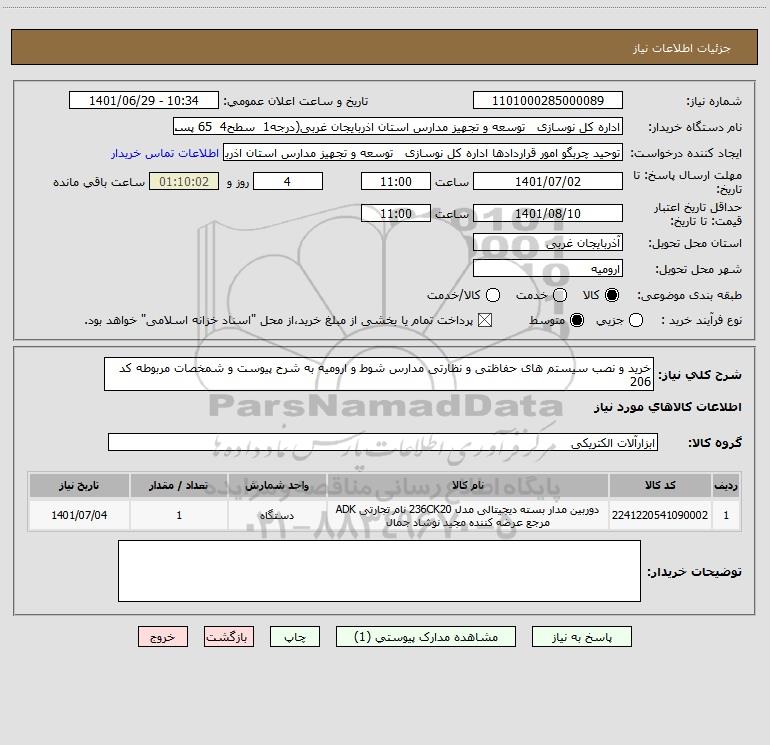This screenshot has width=770, height=745.
Task: Click the بازگشت back button
Action: point(229,637)
